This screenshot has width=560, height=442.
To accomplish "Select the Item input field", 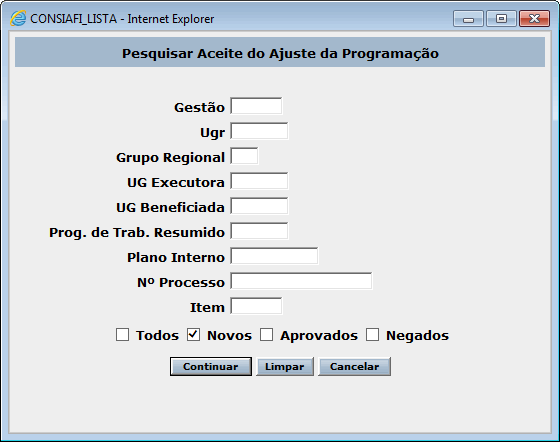I will (256, 306).
